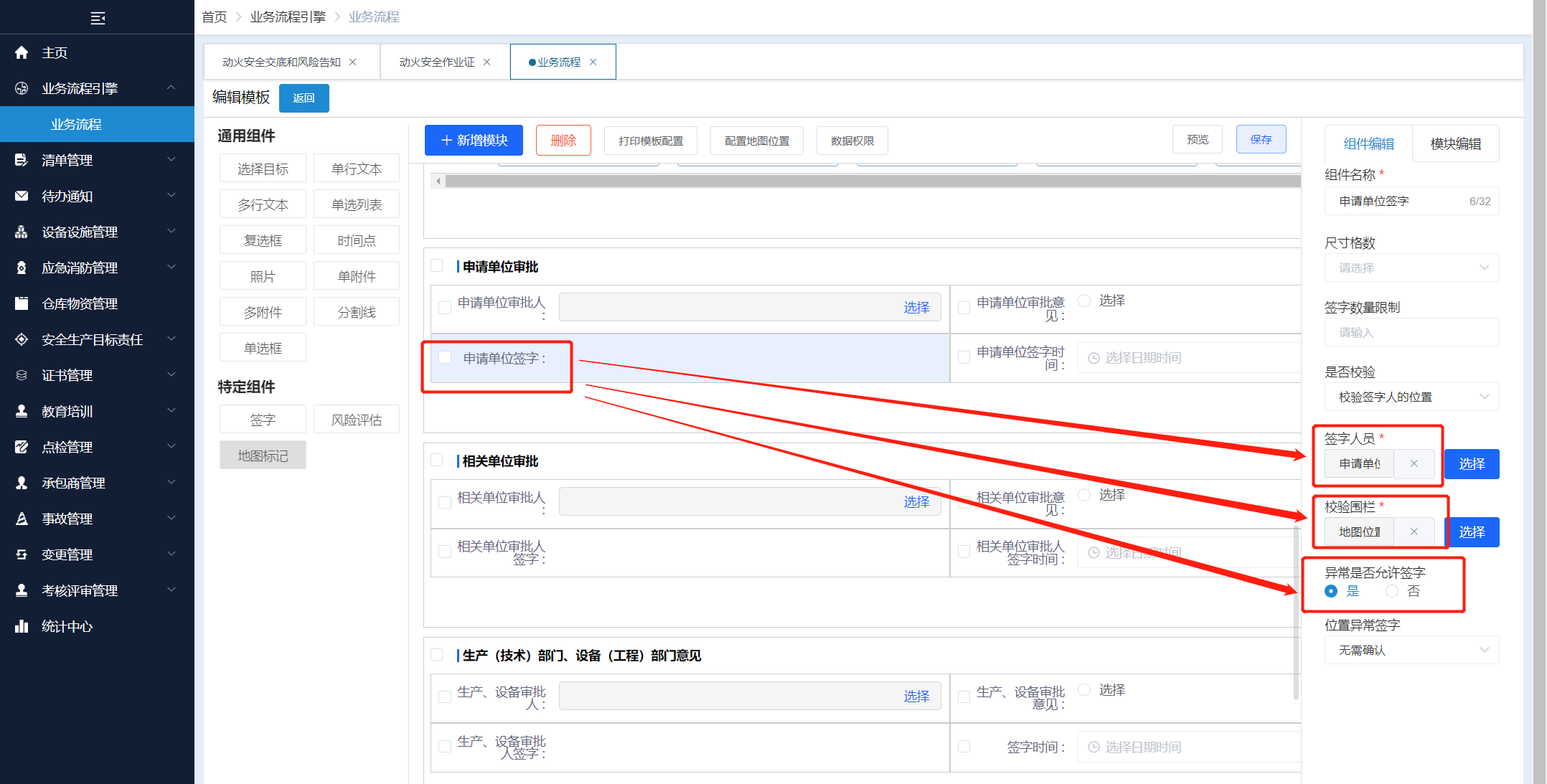The width and height of the screenshot is (1547, 784).
Task: Close the 动火安全作业证 tab
Action: tap(486, 62)
